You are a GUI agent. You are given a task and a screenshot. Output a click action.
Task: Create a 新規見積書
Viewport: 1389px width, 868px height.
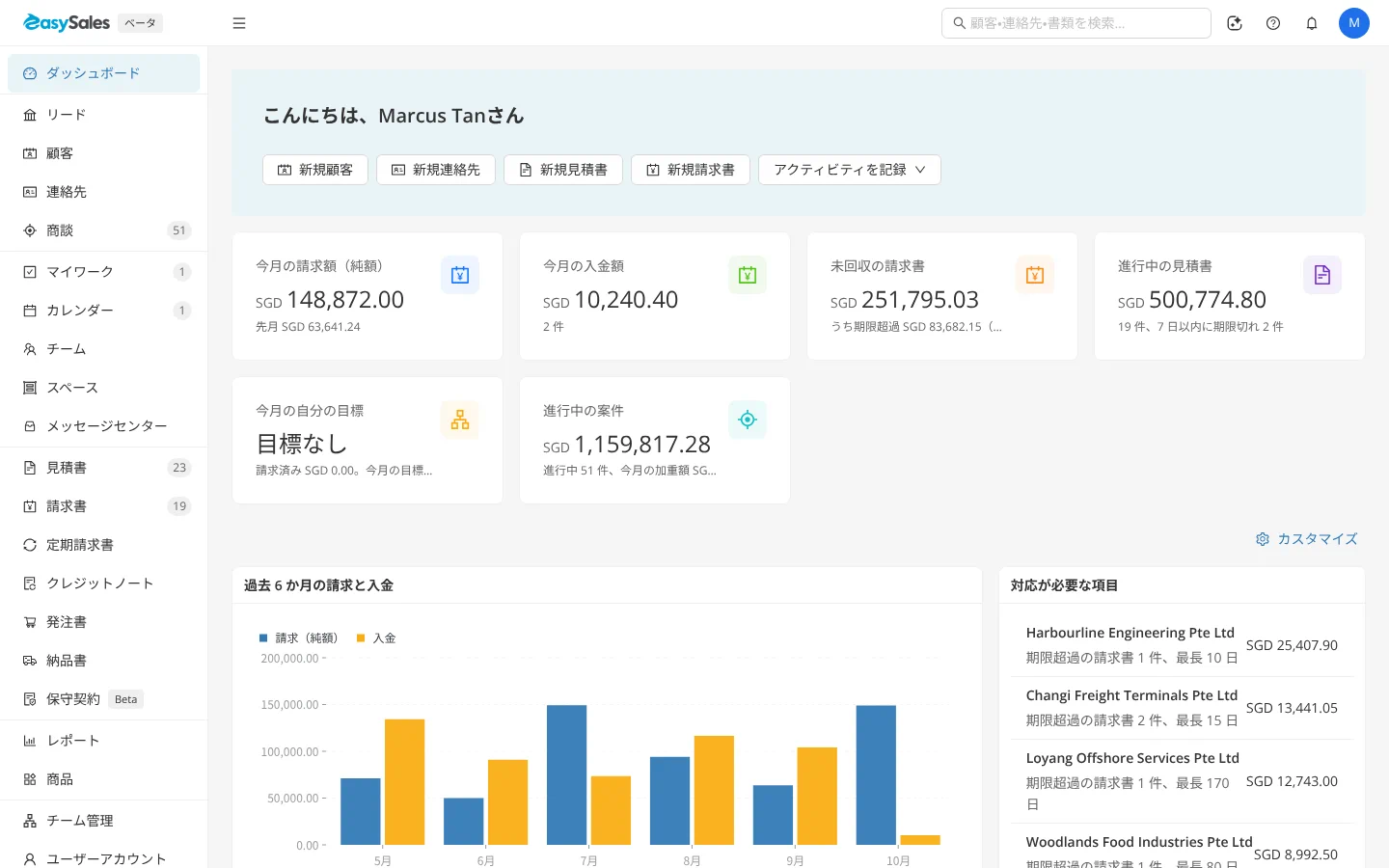[x=563, y=170]
